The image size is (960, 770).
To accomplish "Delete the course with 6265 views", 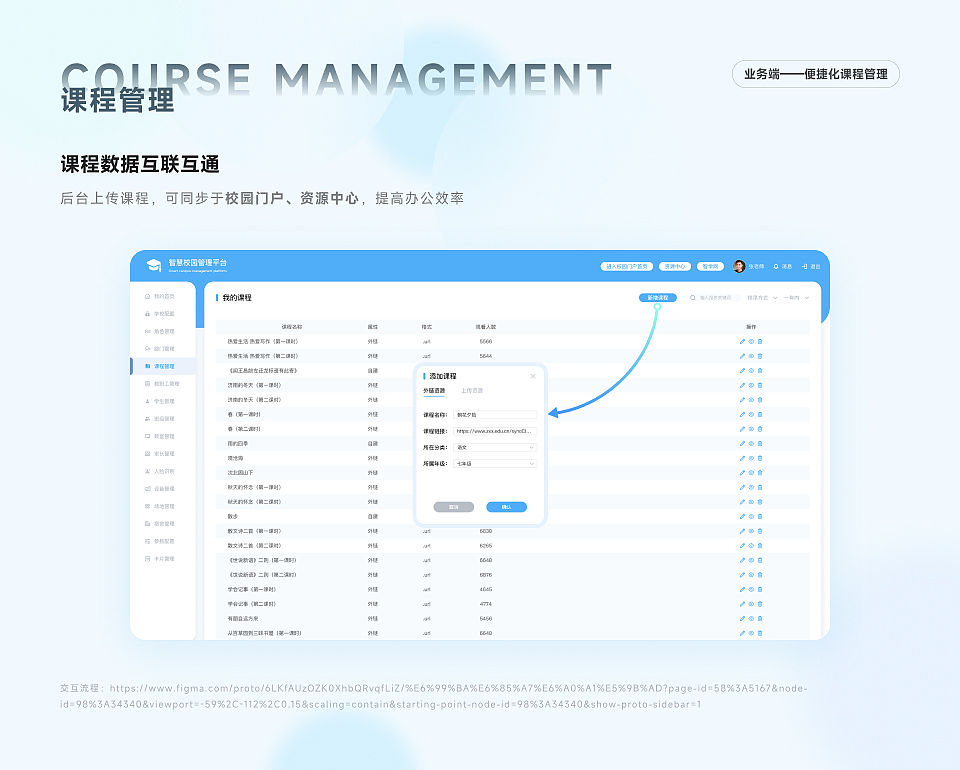I will 760,546.
